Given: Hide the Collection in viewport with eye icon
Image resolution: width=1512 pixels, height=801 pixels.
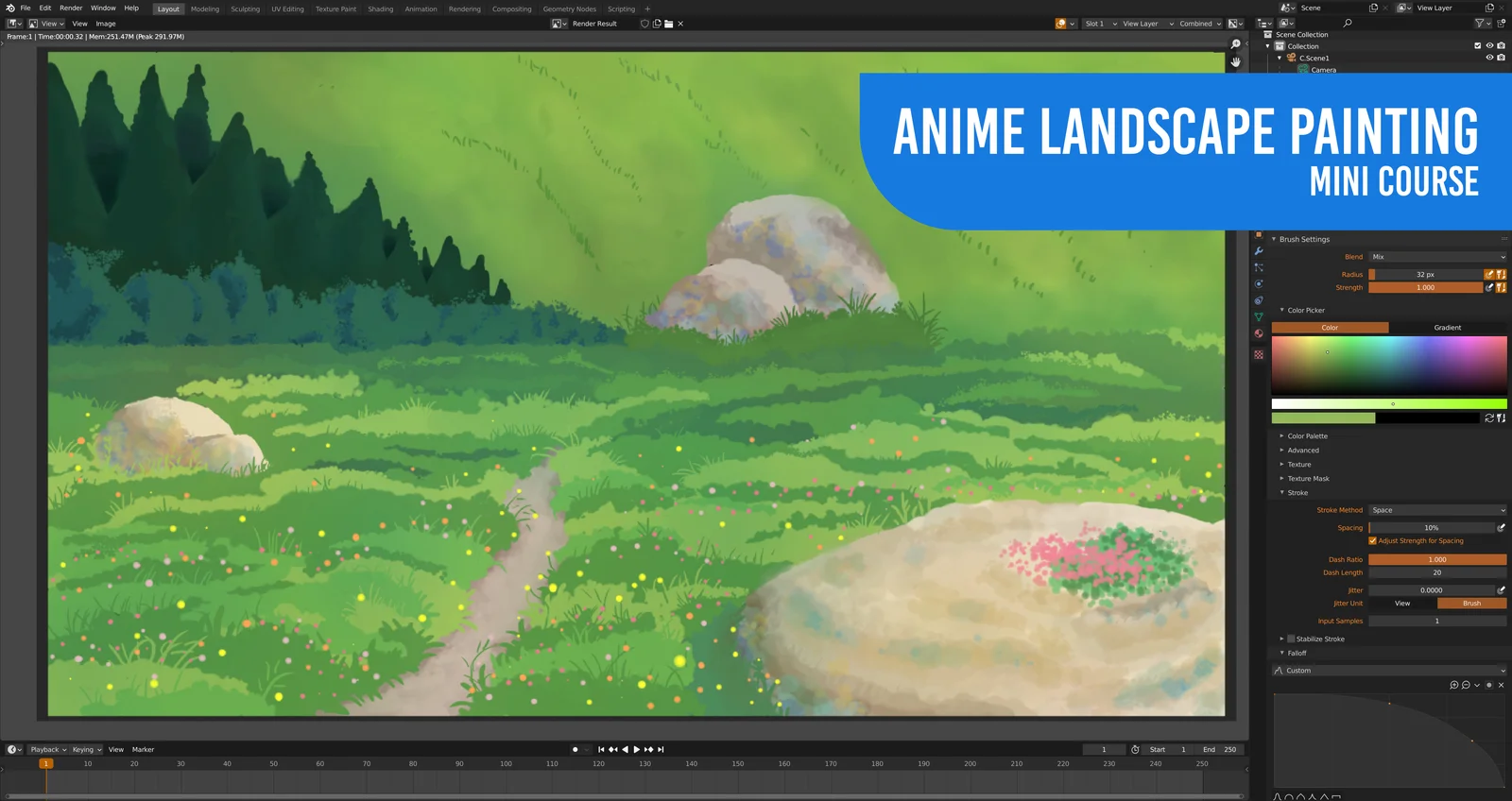Looking at the screenshot, I should click(x=1489, y=46).
